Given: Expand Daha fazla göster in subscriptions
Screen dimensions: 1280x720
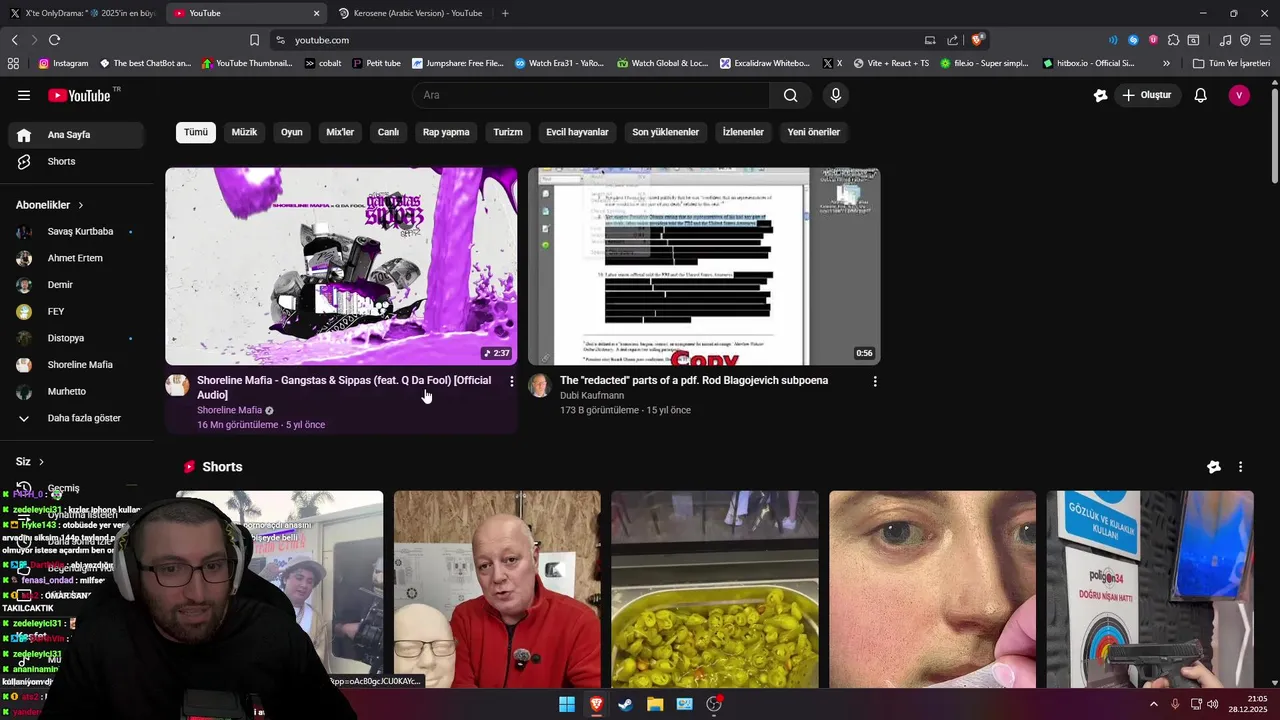Looking at the screenshot, I should click(76, 418).
